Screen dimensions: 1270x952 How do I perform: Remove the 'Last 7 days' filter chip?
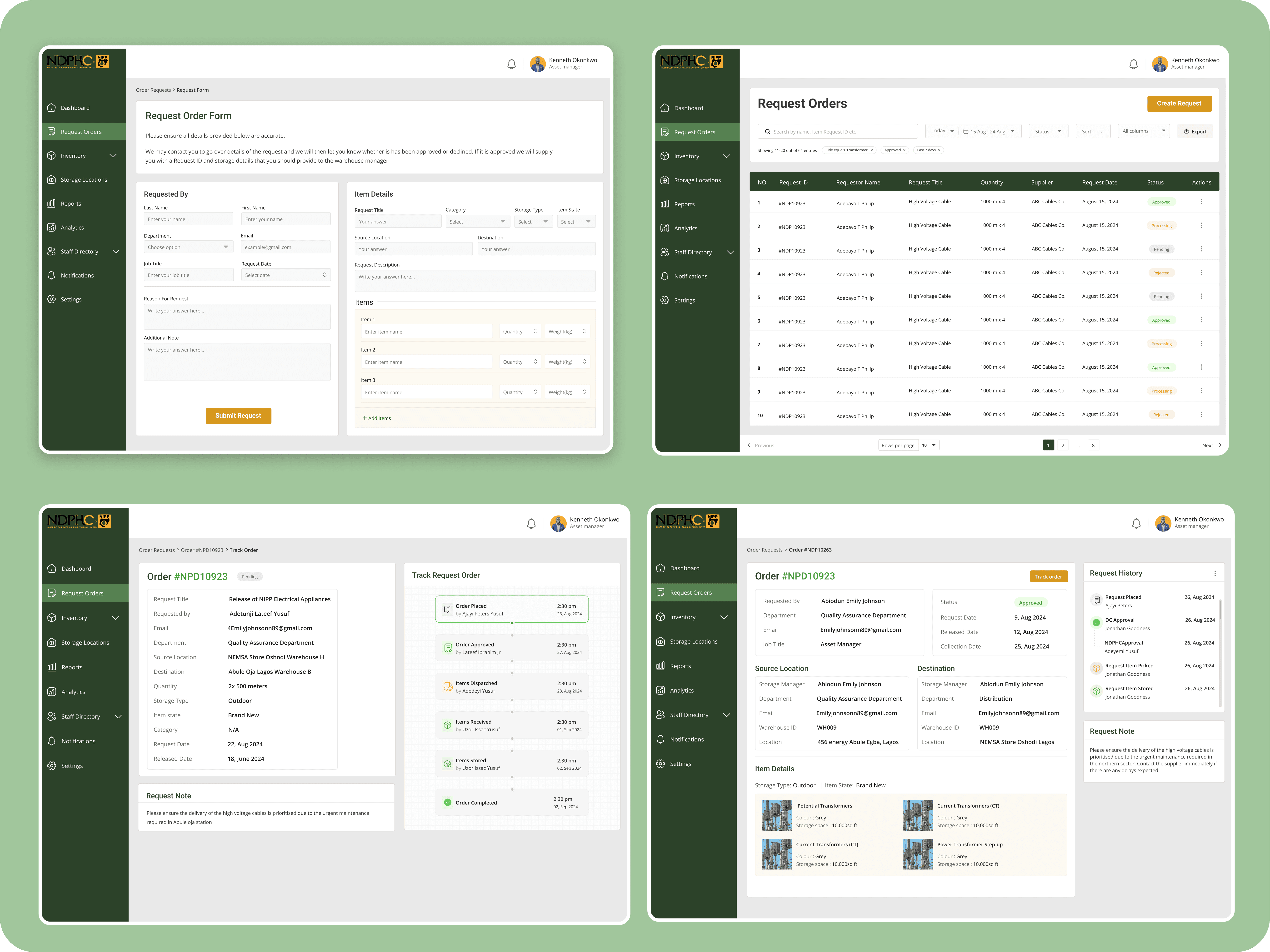tap(939, 150)
